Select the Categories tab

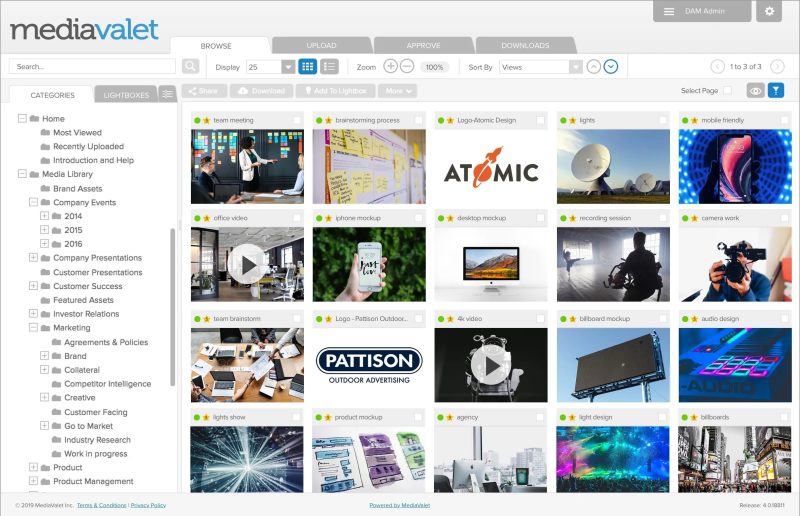[52, 95]
